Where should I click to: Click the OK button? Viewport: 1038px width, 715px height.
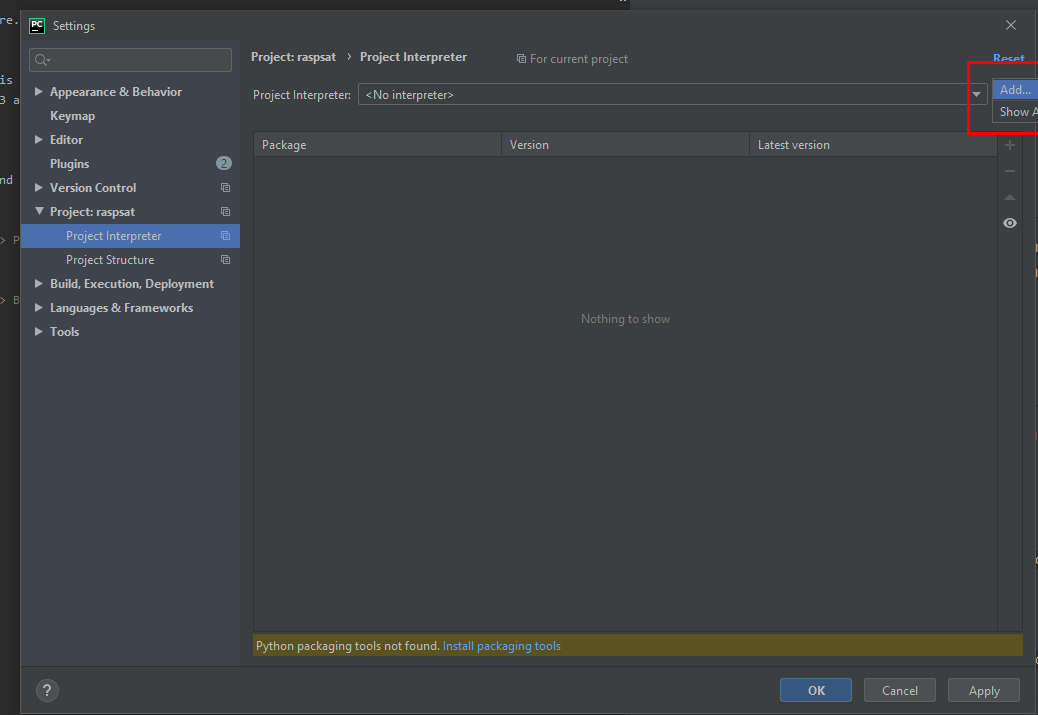816,690
